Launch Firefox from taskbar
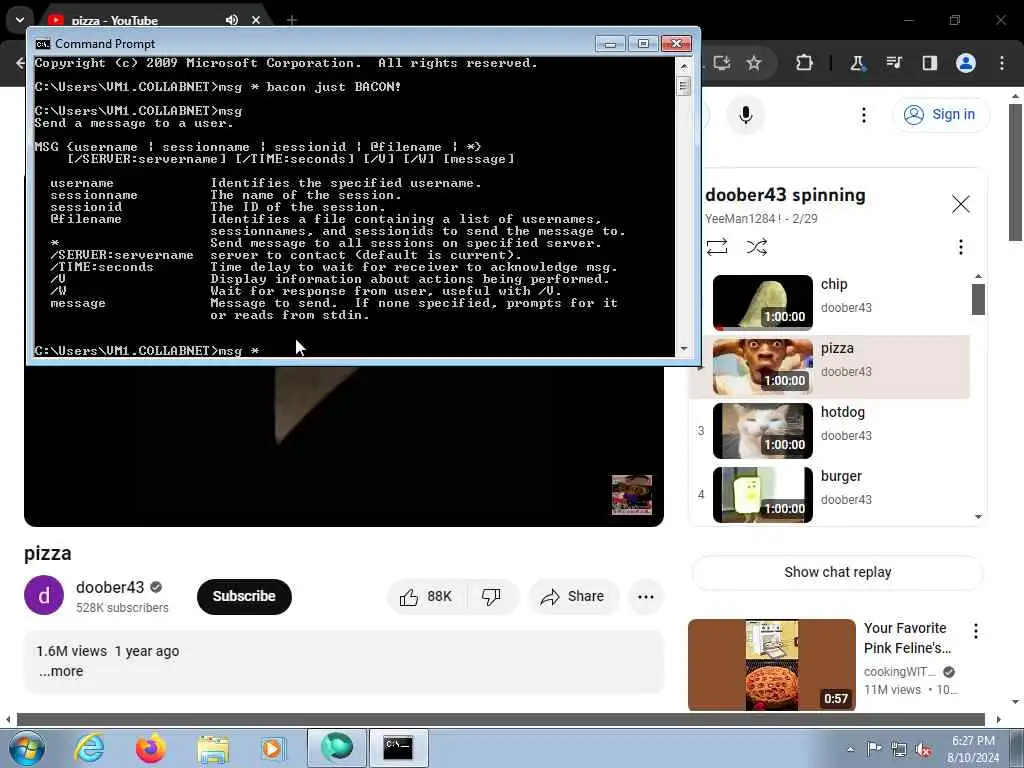This screenshot has width=1024, height=768. coord(151,748)
